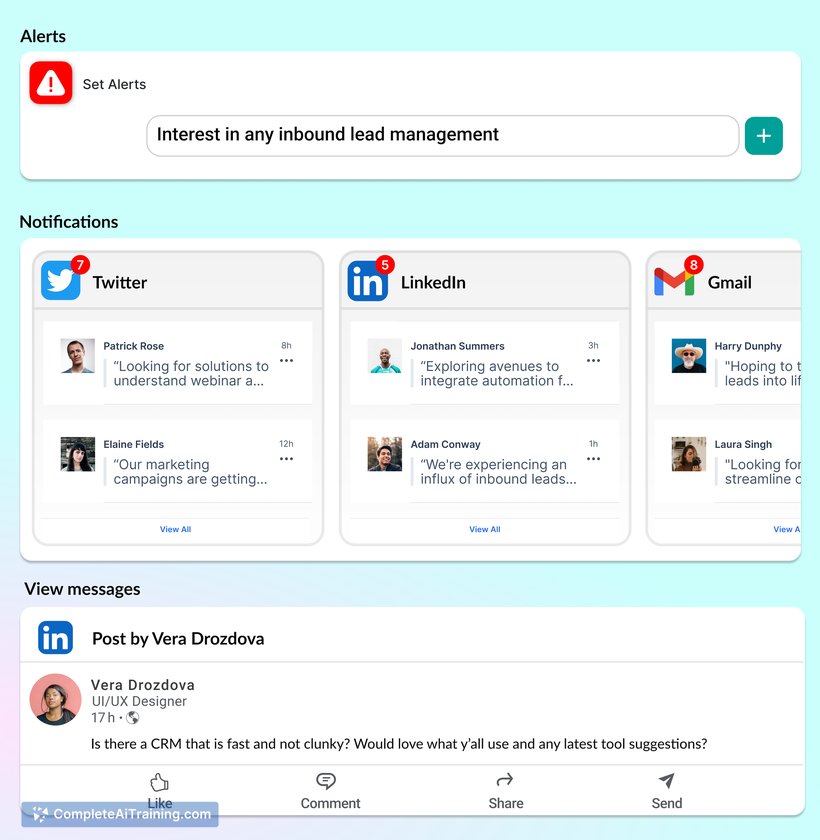Screen dimensions: 820x840
Task: Like Vera Drozdova's post
Action: [160, 791]
